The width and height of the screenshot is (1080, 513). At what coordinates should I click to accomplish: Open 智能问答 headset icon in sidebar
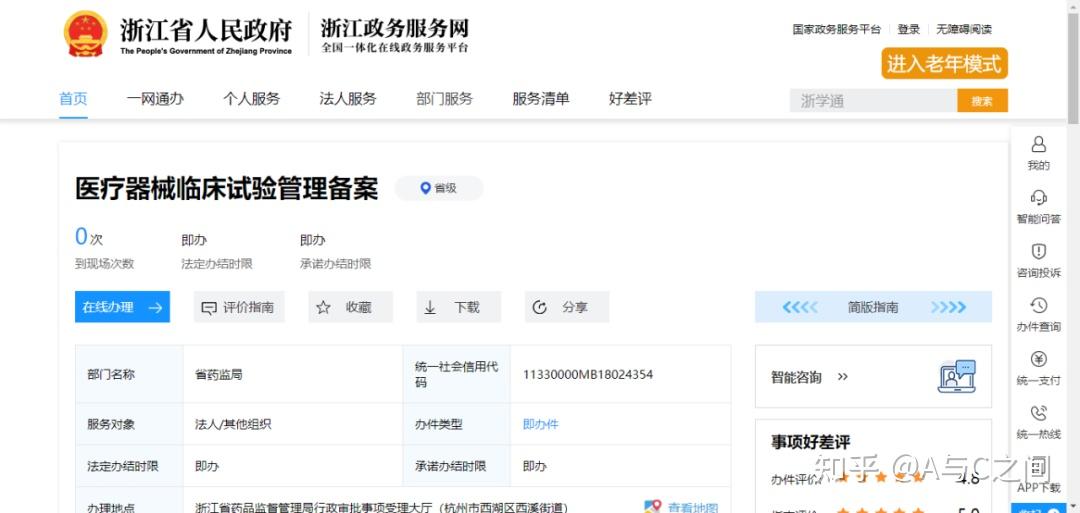(1039, 198)
